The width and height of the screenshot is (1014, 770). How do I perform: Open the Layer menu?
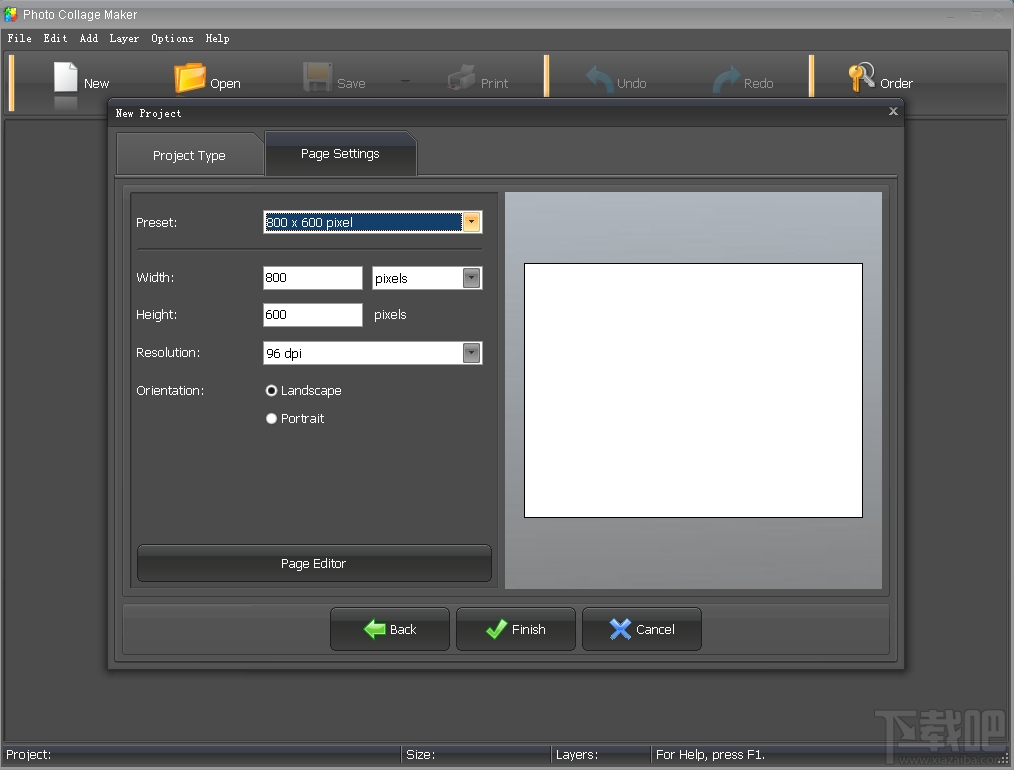click(x=124, y=38)
